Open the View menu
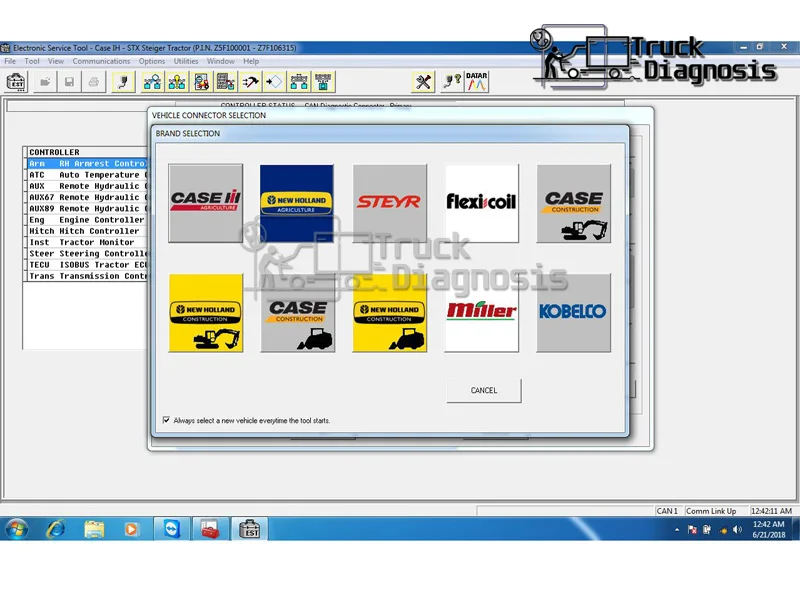Screen dimensions: 800x600 (56, 61)
